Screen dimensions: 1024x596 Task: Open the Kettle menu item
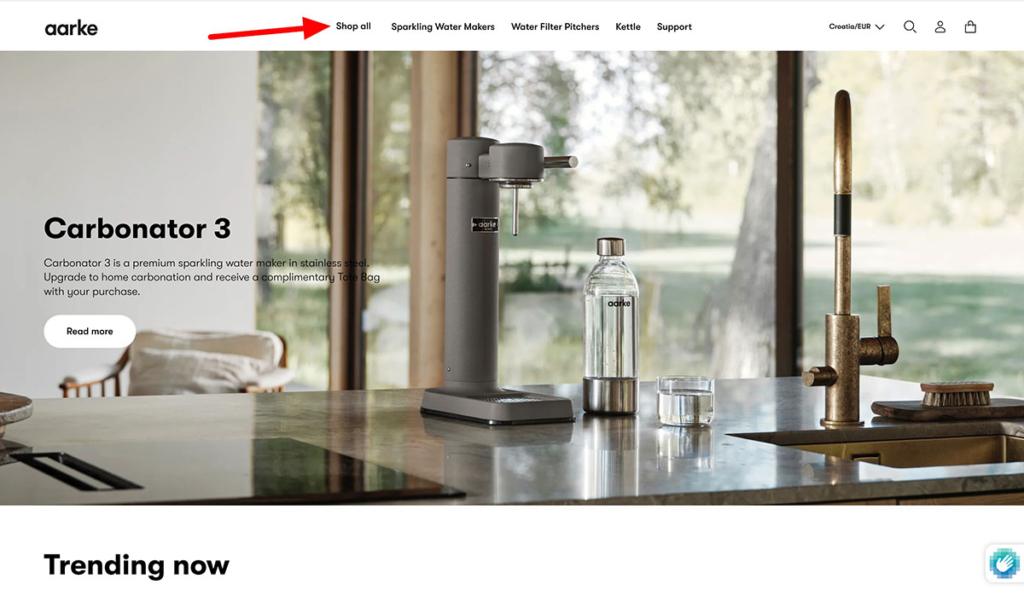[x=628, y=27]
